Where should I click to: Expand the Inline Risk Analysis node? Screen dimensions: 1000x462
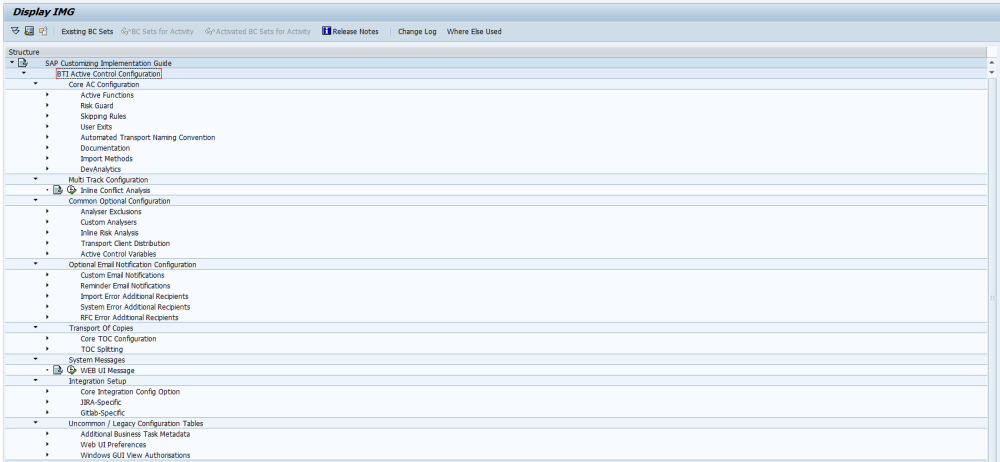pyautogui.click(x=48, y=232)
